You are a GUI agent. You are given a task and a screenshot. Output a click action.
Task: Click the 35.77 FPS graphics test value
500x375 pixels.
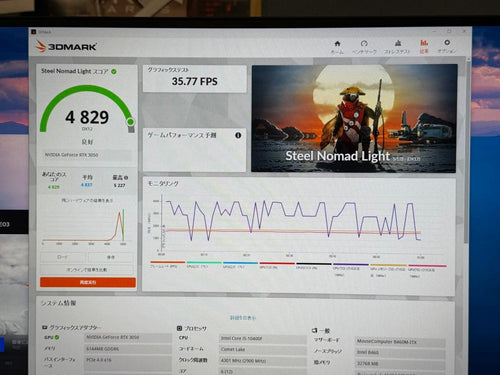pyautogui.click(x=195, y=81)
